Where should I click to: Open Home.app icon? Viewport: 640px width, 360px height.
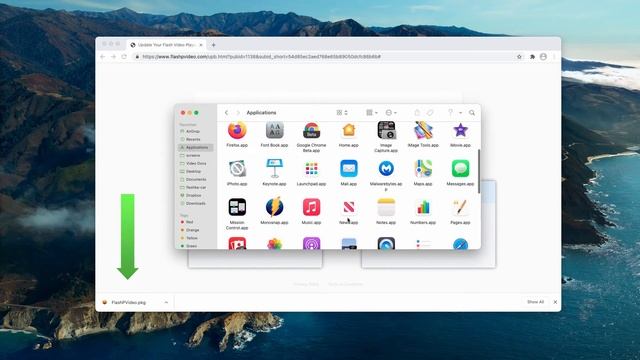[349, 131]
